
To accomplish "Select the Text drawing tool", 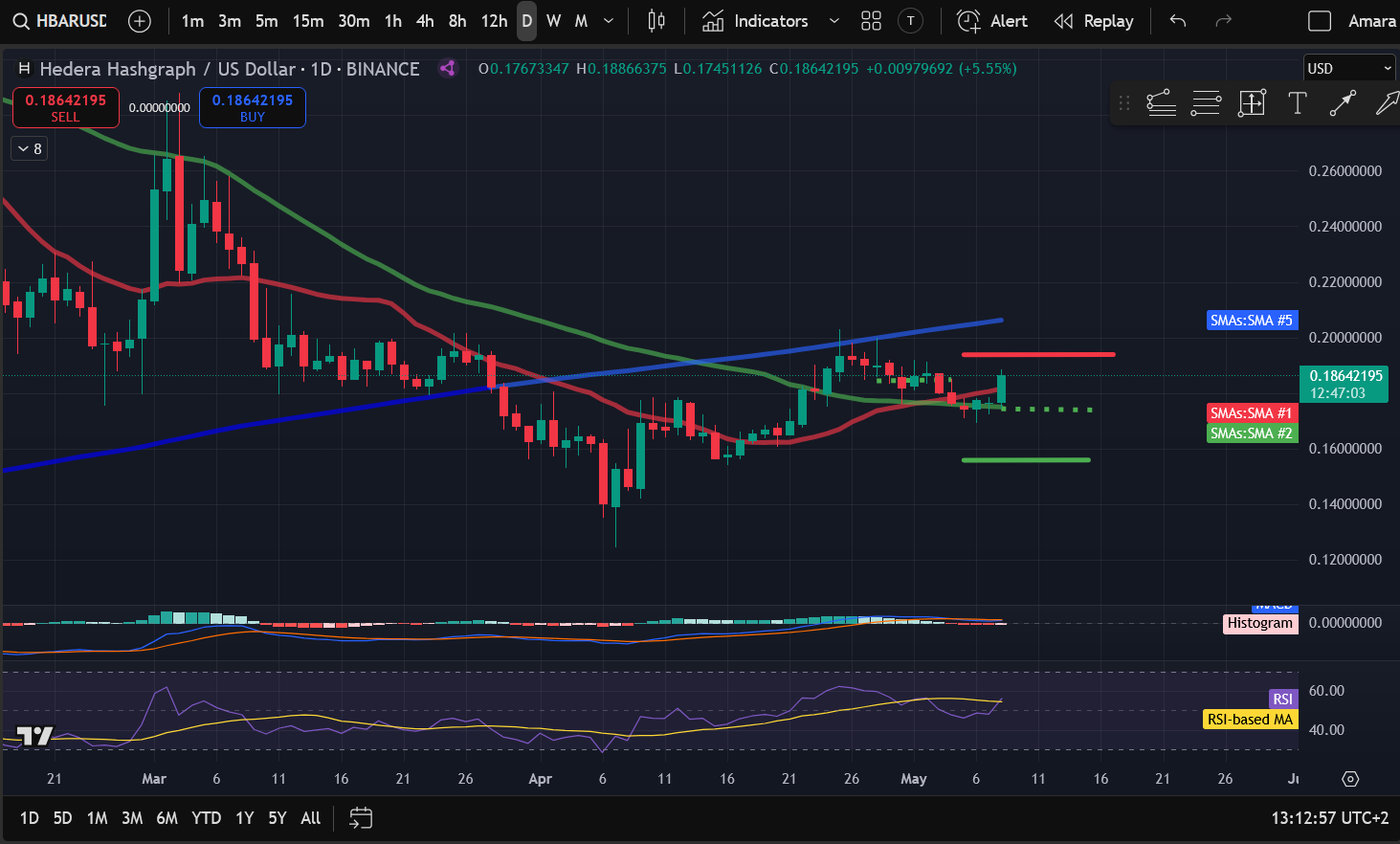I will pos(1297,103).
